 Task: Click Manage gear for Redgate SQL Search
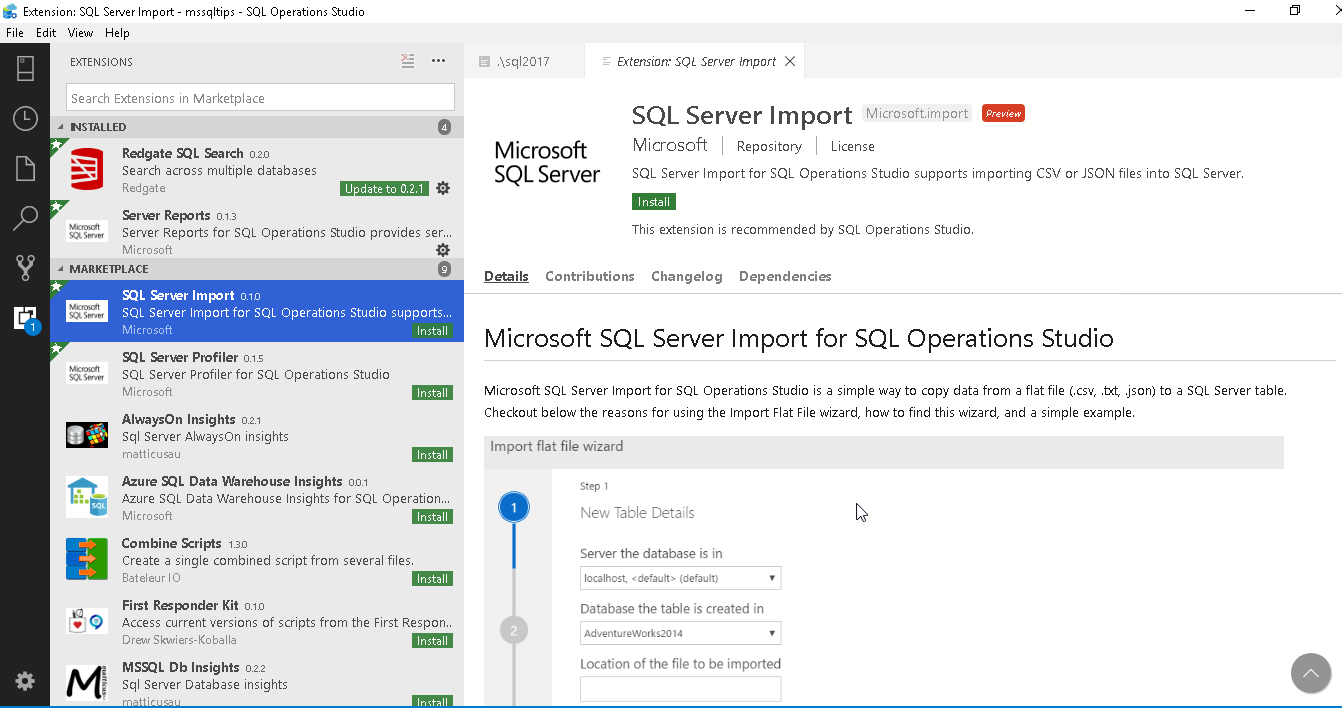(443, 189)
